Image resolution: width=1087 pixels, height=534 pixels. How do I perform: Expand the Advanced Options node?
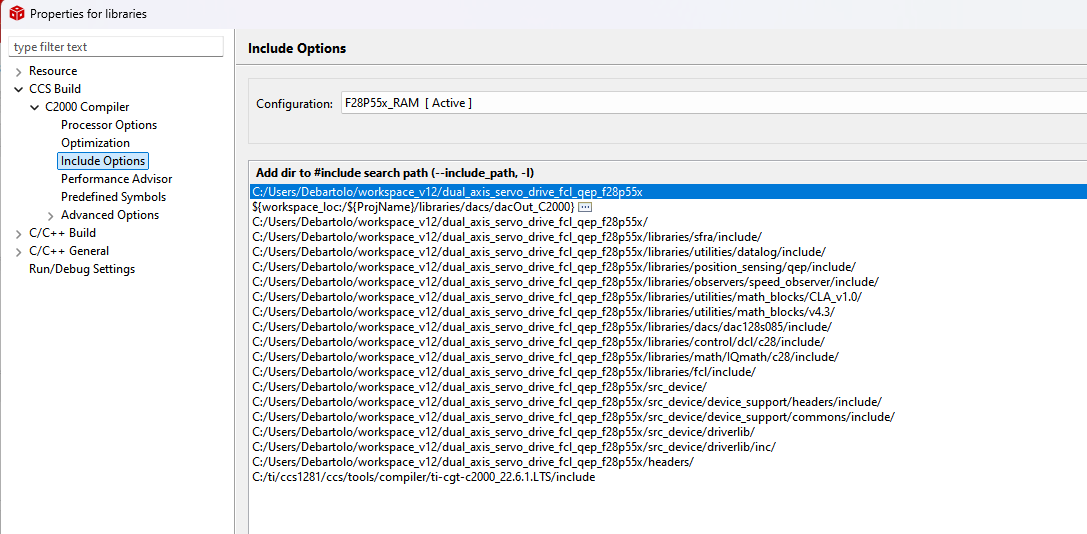51,215
